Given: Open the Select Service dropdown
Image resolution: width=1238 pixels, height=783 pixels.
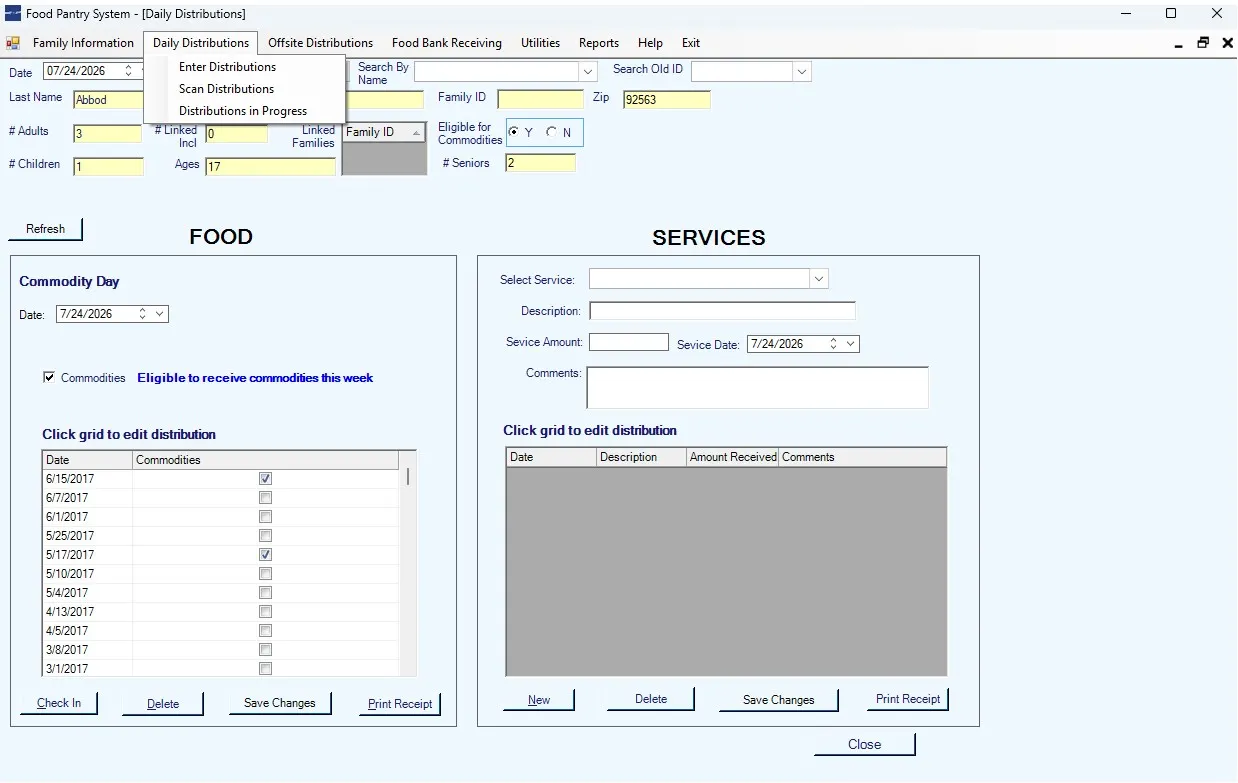Looking at the screenshot, I should 819,279.
